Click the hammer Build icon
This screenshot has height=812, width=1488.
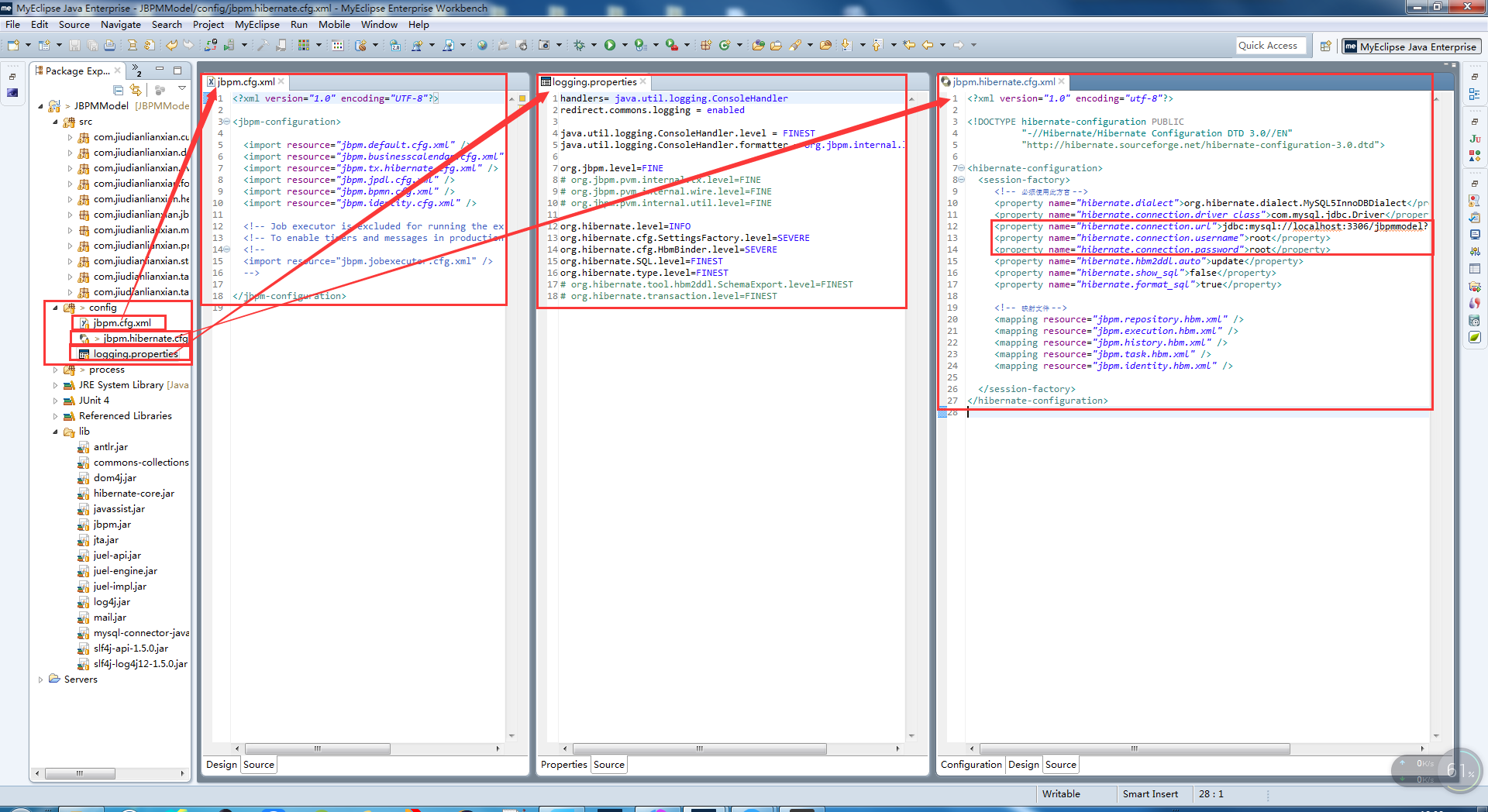tap(263, 46)
